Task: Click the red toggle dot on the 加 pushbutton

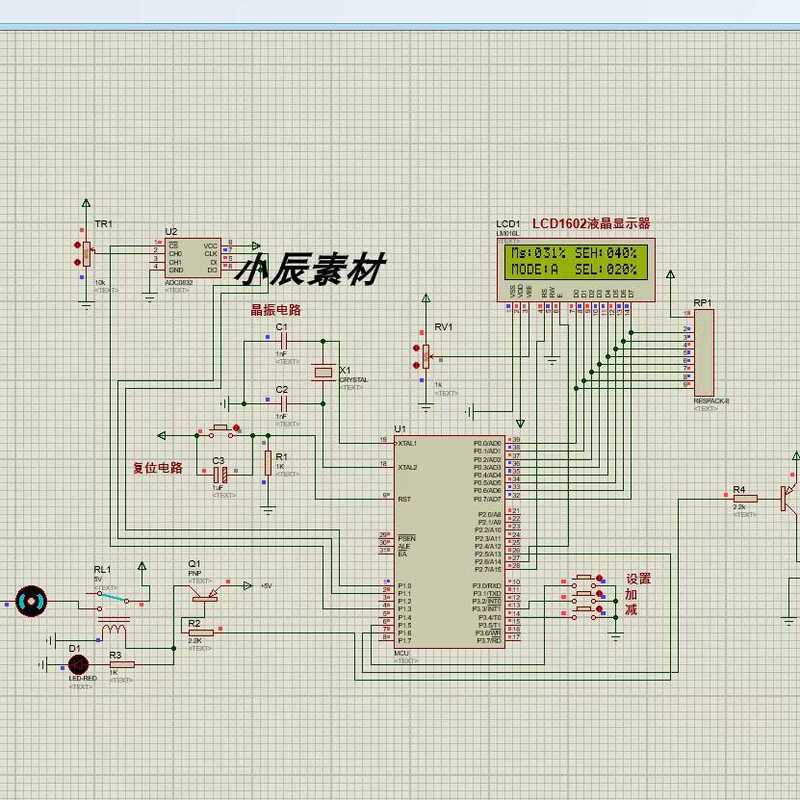Action: click(599, 594)
